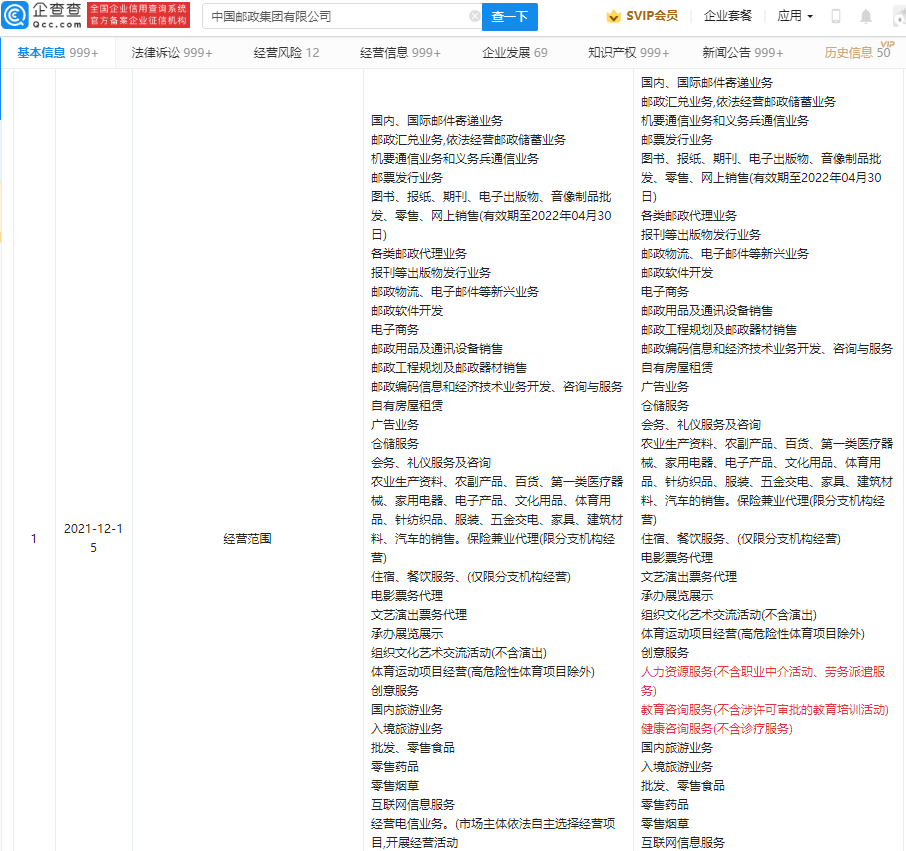Click the 查一下 search button
Screen dimensions: 906x851
pos(510,17)
